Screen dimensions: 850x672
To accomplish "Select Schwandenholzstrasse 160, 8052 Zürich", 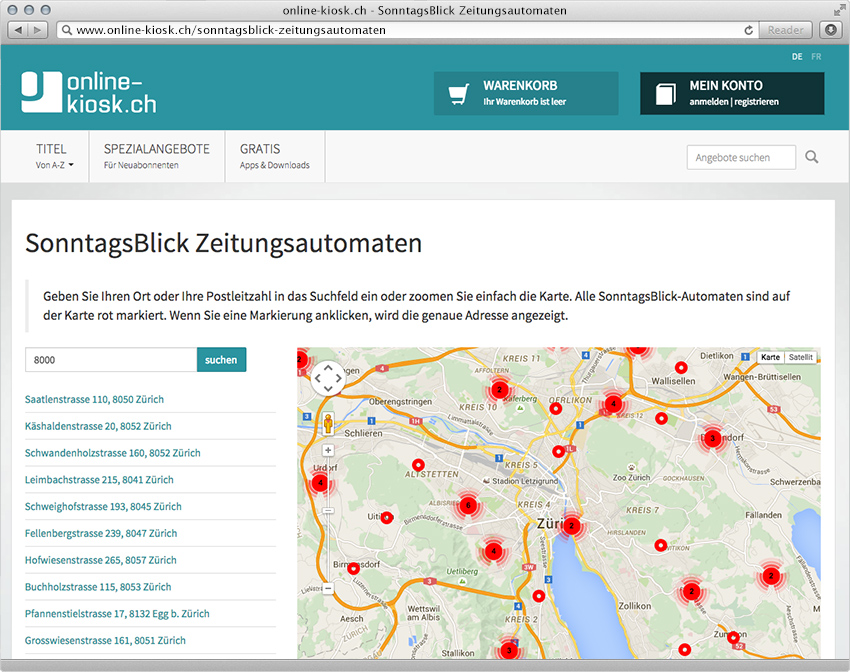I will coord(113,453).
